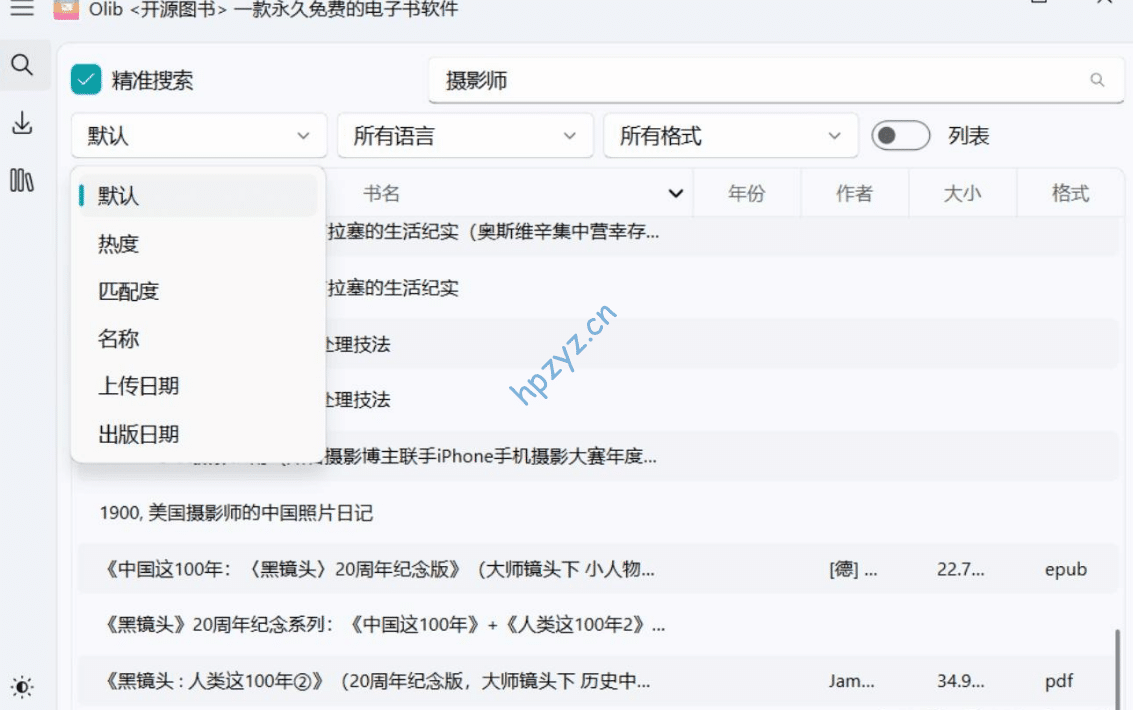Expand the 所有语言 language dropdown
The image size is (1133, 710).
[464, 136]
